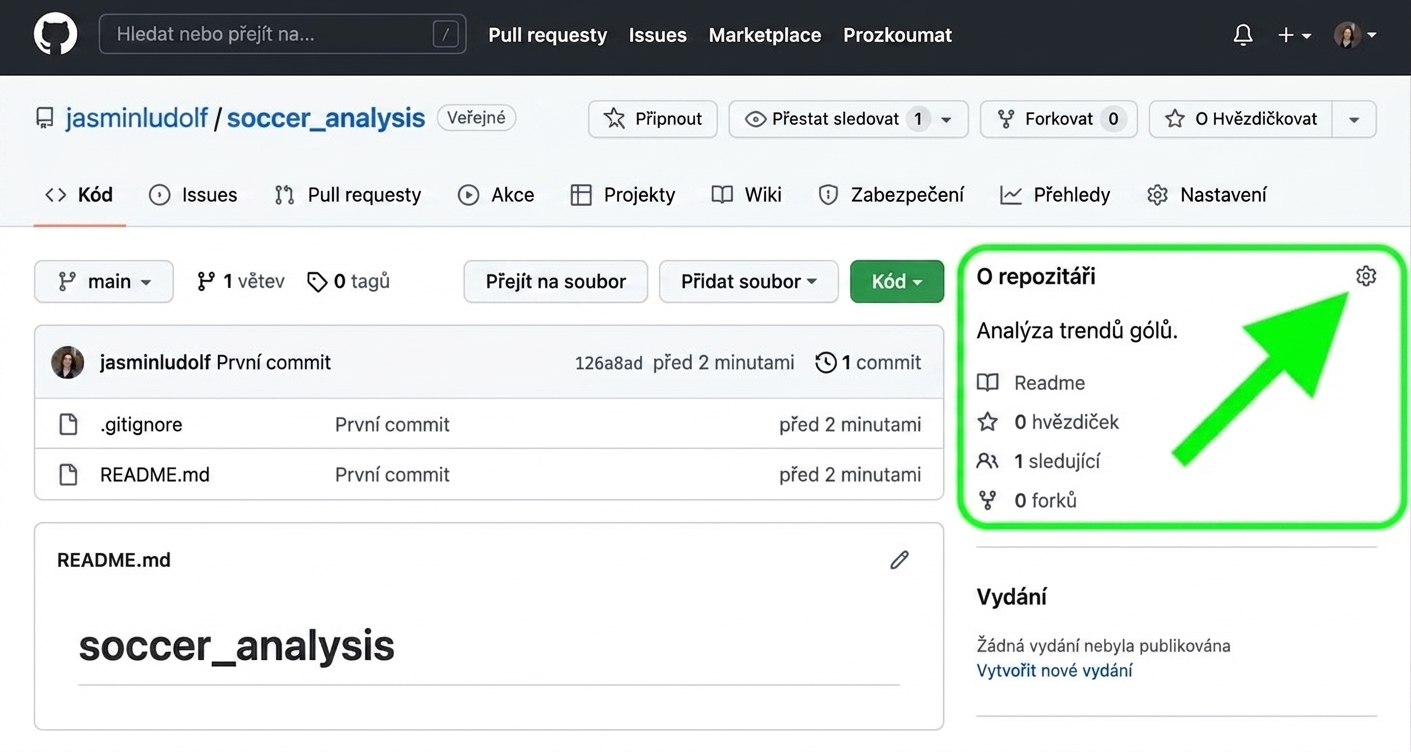Click the .gitignore file icon
This screenshot has height=752, width=1411.
[68, 424]
